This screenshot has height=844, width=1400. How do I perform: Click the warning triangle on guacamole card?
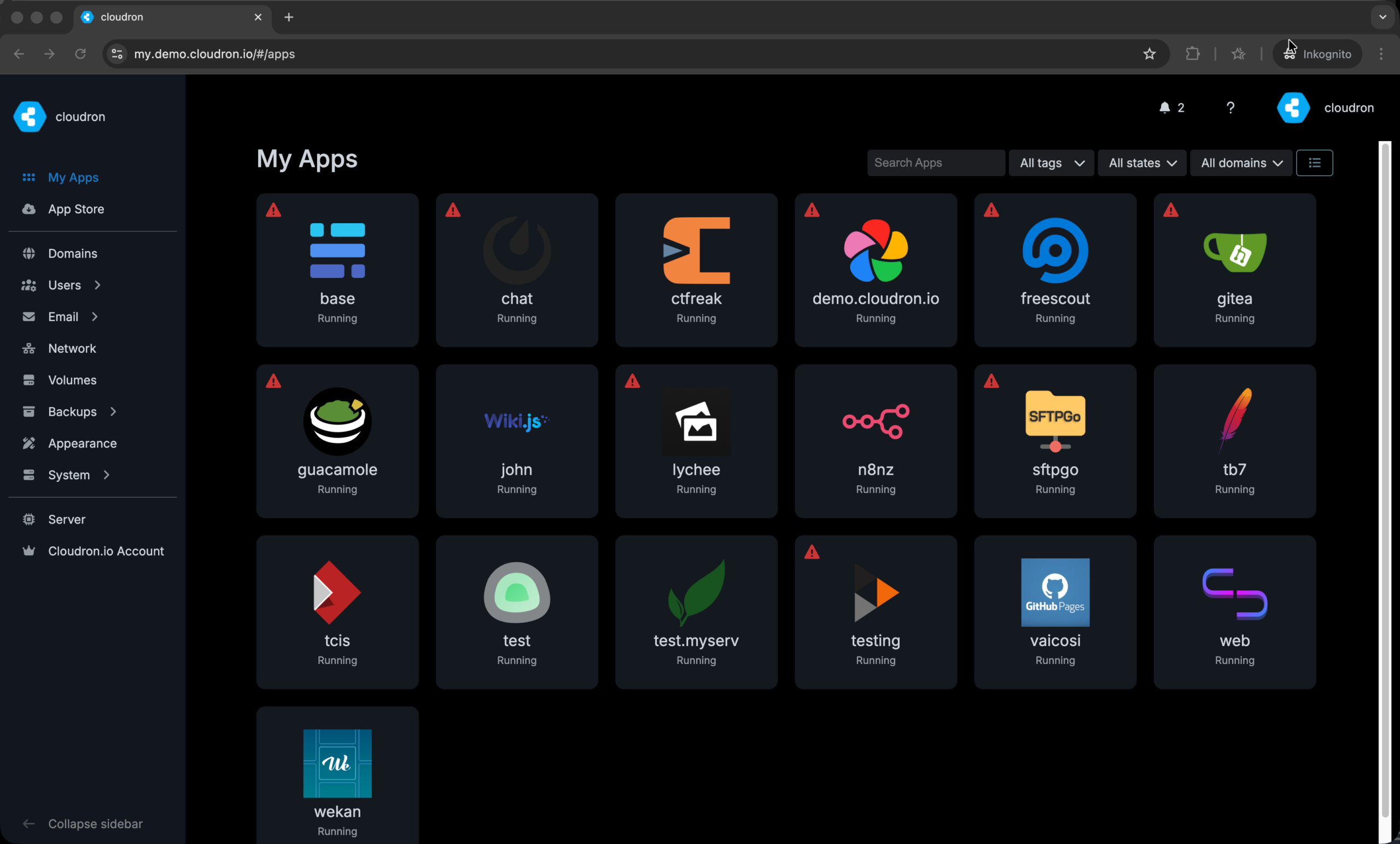(273, 381)
